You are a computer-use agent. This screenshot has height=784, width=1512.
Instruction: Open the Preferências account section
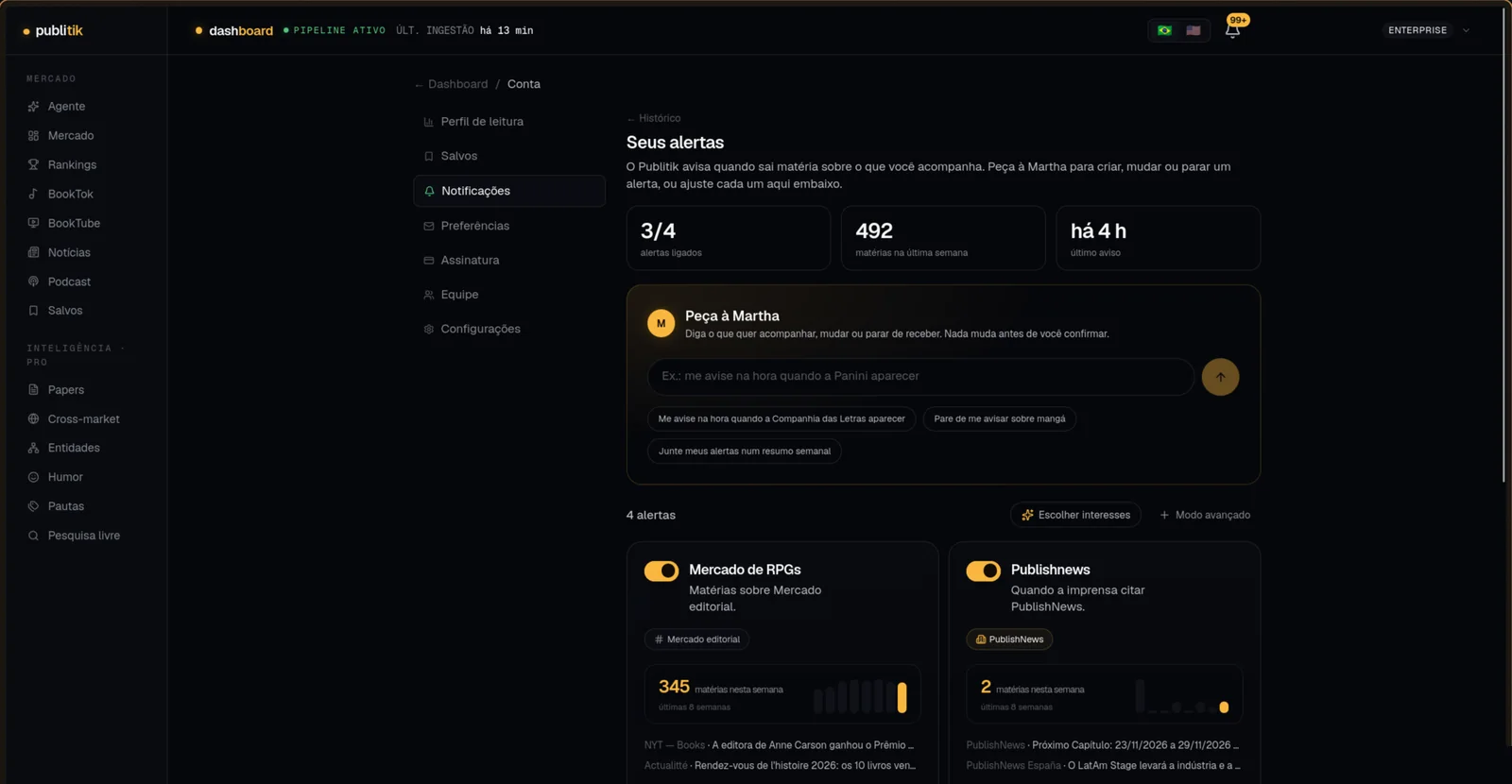[509, 226]
